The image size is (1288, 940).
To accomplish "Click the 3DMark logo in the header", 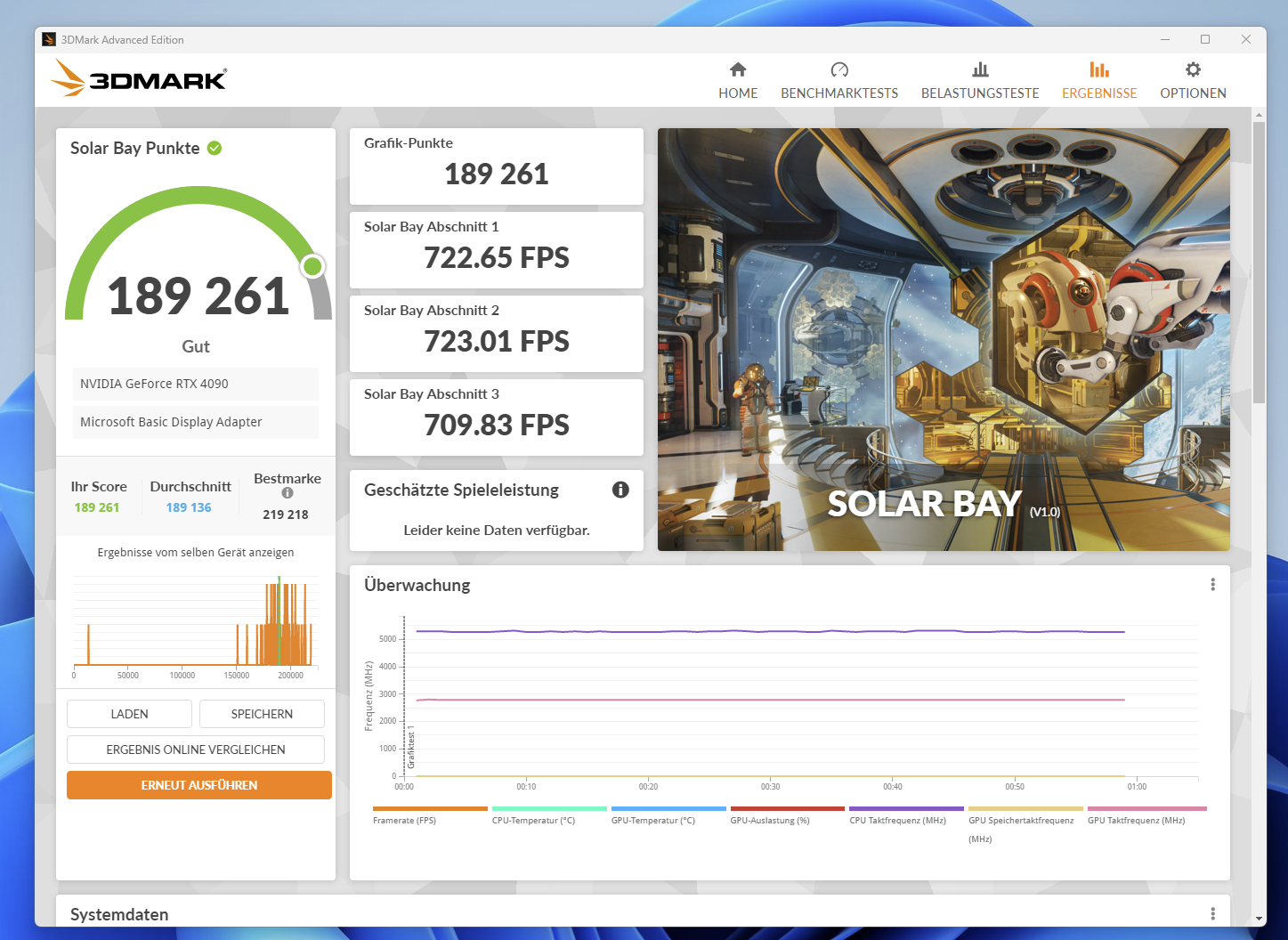I will [x=139, y=78].
